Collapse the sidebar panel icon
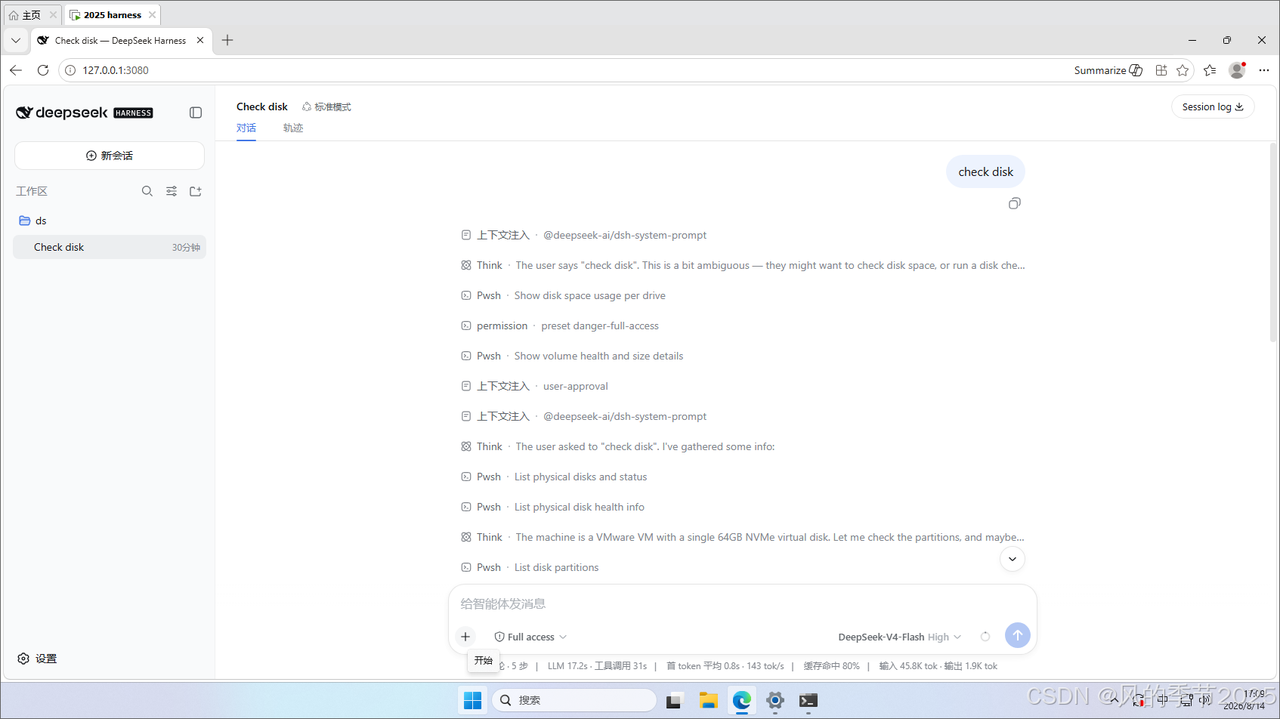This screenshot has height=719, width=1280. (x=196, y=113)
